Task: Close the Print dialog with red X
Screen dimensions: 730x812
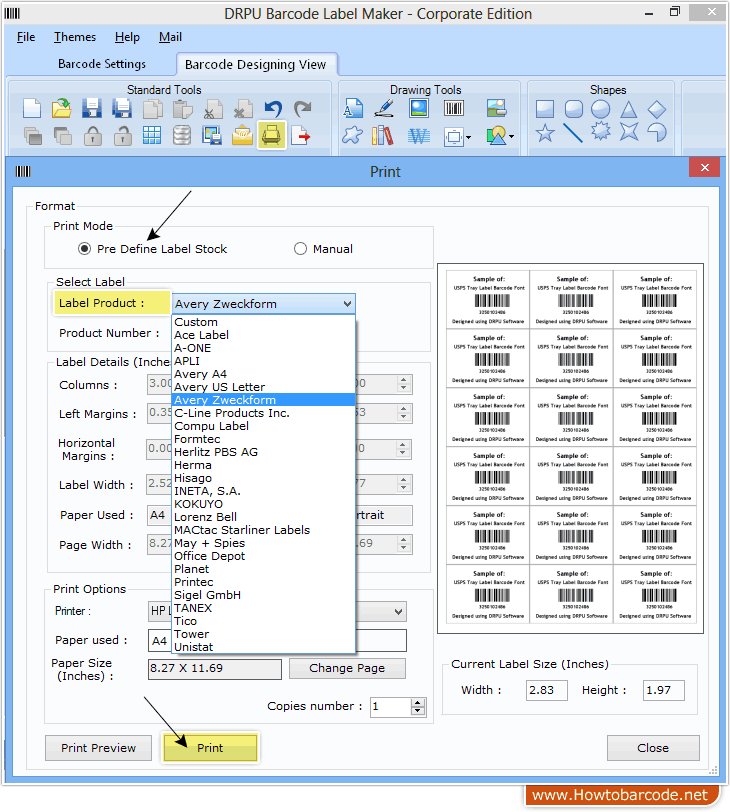Action: (705, 167)
